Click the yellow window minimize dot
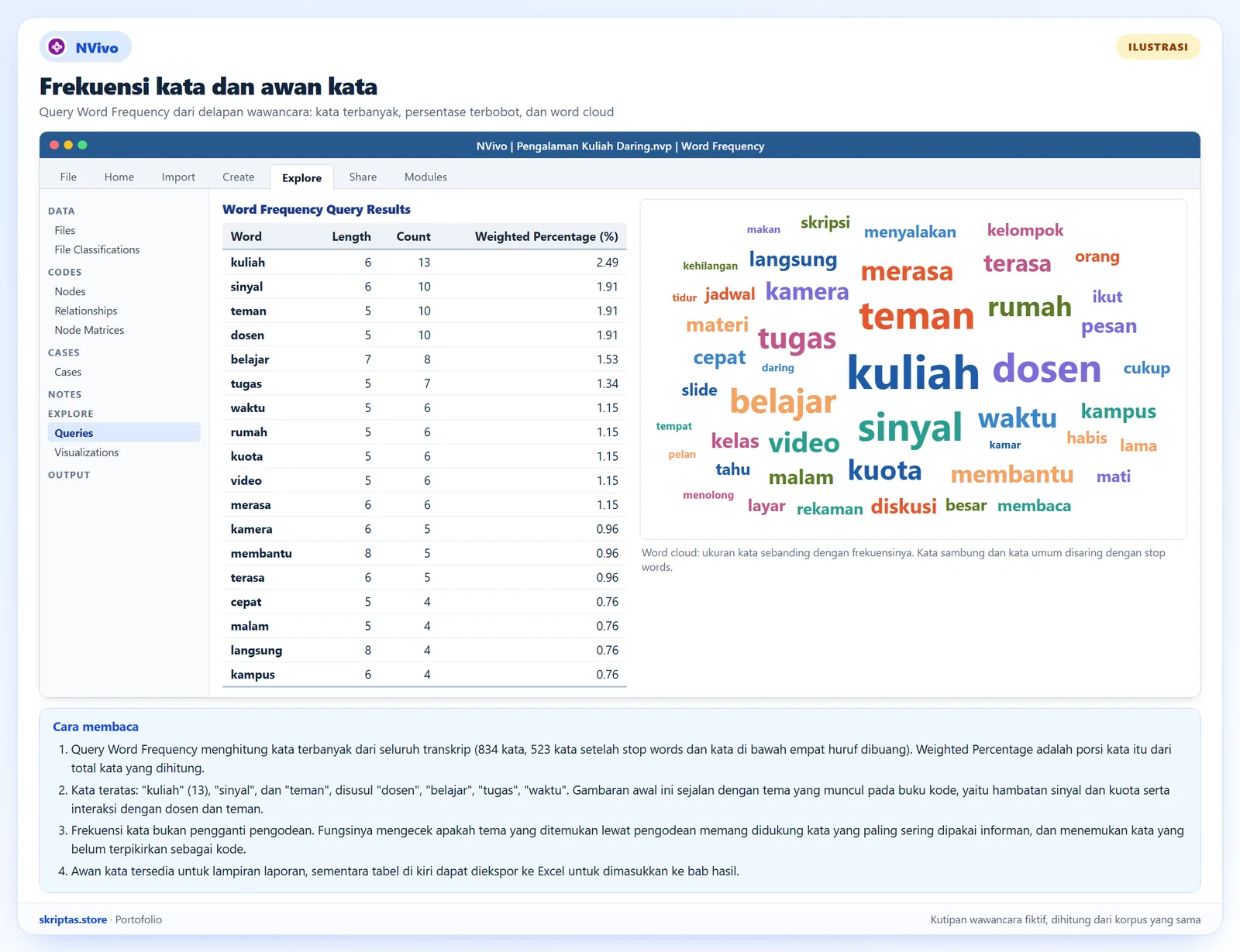 [x=68, y=145]
